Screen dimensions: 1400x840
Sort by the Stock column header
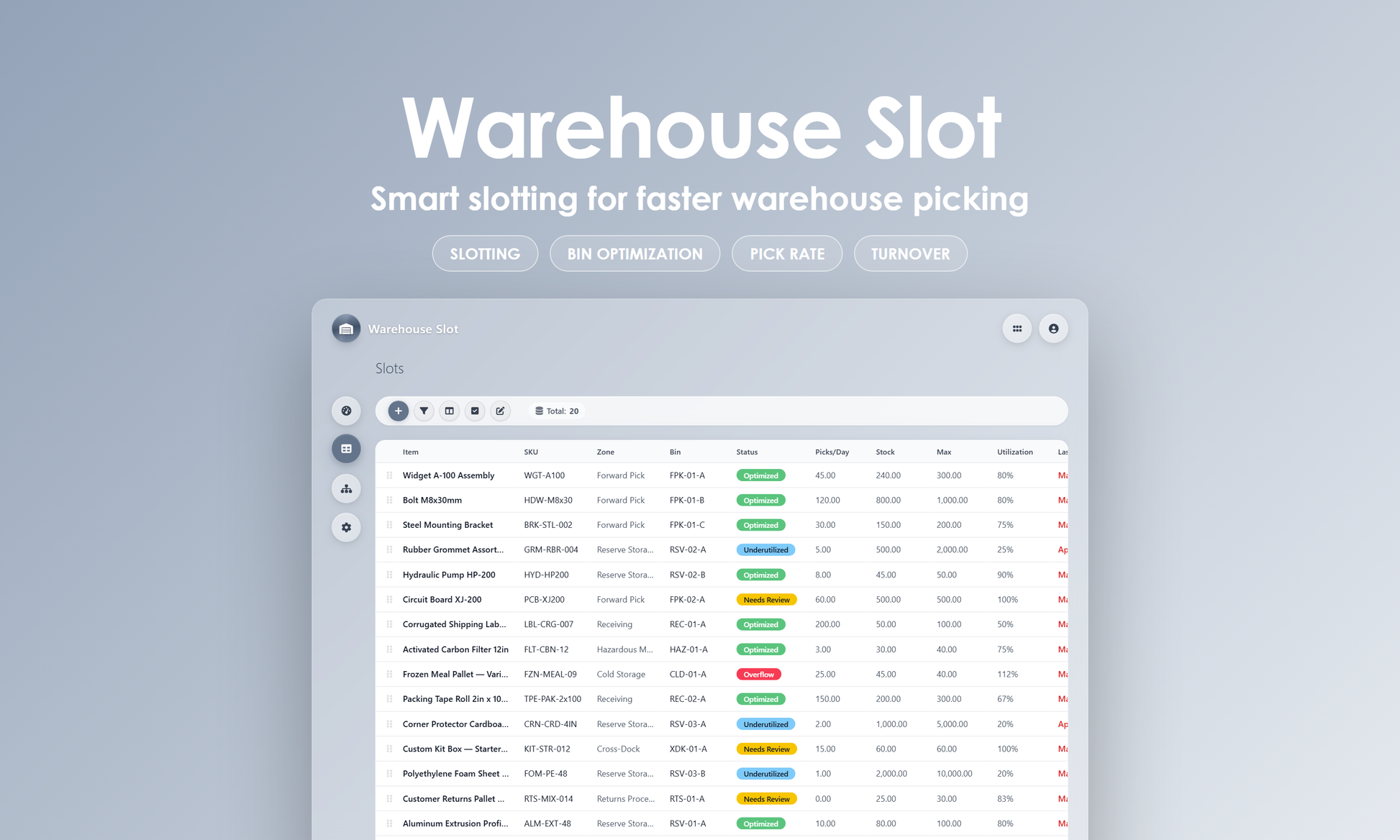[x=885, y=452]
